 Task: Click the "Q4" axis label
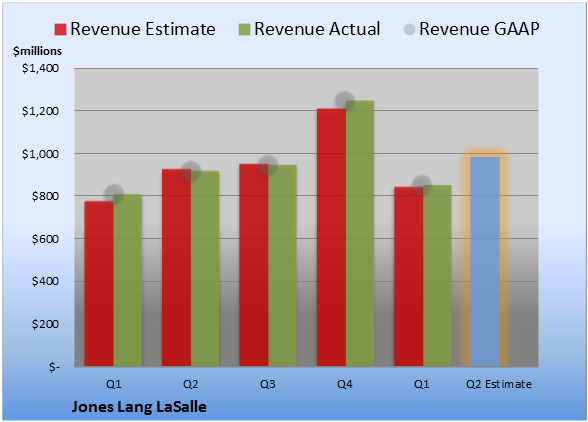coord(345,384)
